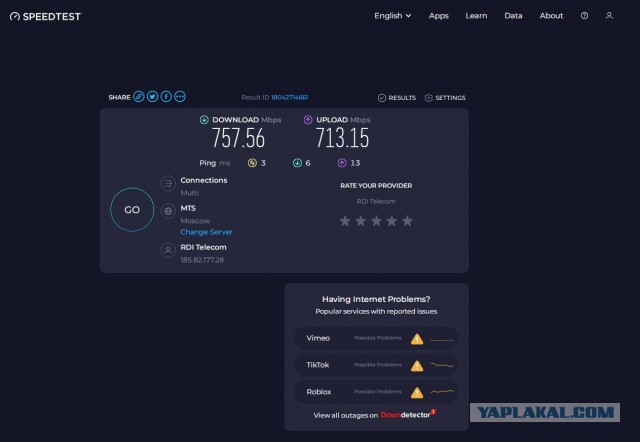The width and height of the screenshot is (640, 442).
Task: Click the upload ping icon
Action: (x=342, y=163)
